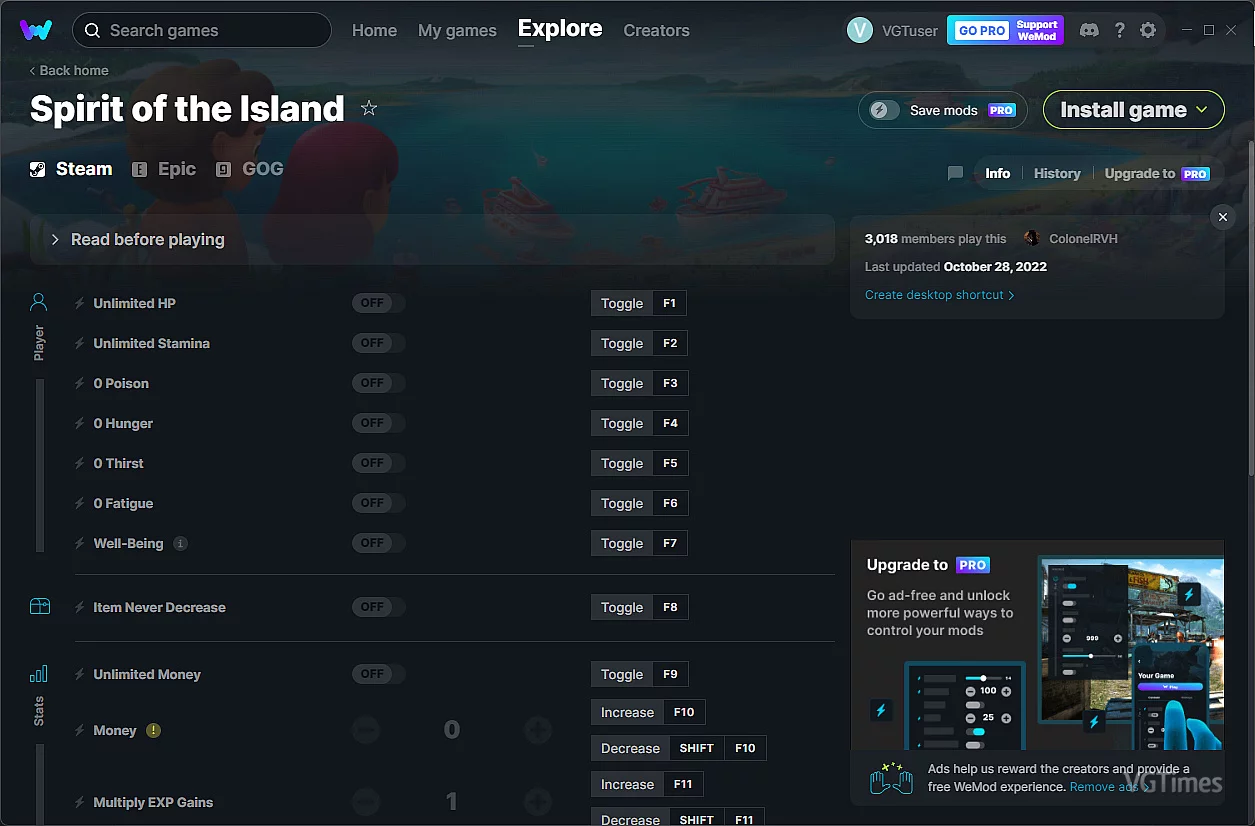Click the Unlimited Money lightning icon
The width and height of the screenshot is (1255, 826).
[x=80, y=674]
